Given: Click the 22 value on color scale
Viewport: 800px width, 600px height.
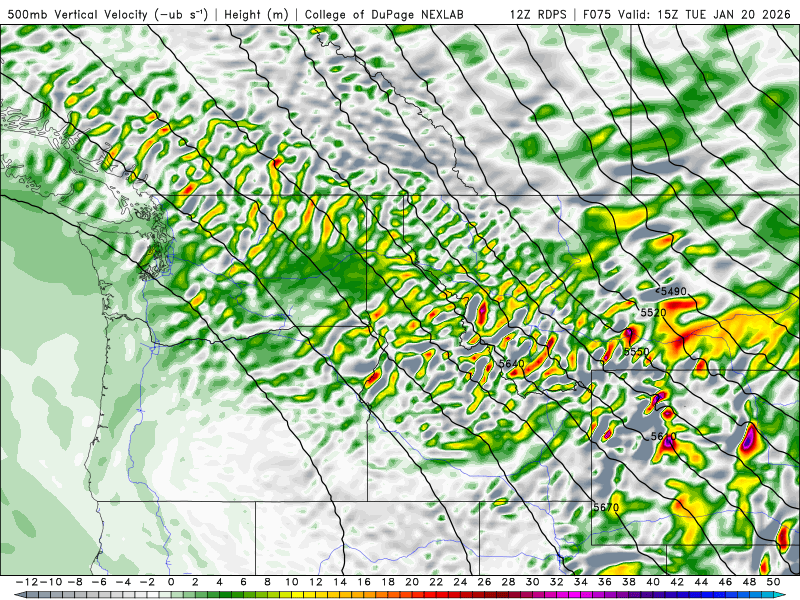Looking at the screenshot, I should [x=436, y=582].
